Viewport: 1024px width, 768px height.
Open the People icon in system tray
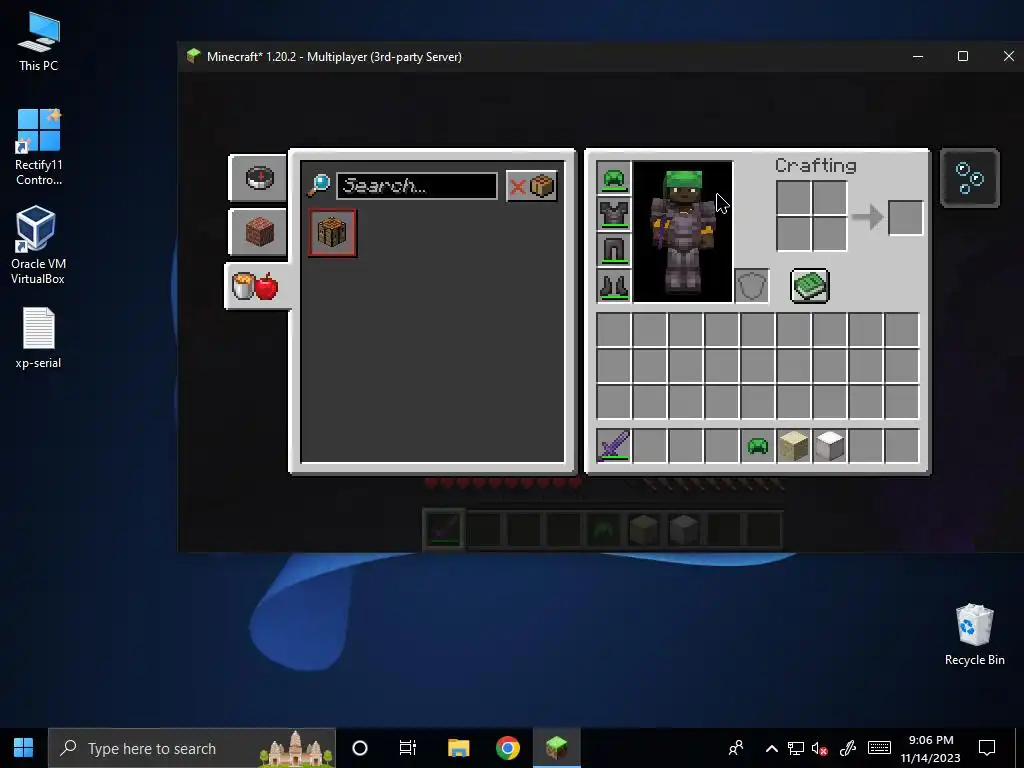(736, 748)
